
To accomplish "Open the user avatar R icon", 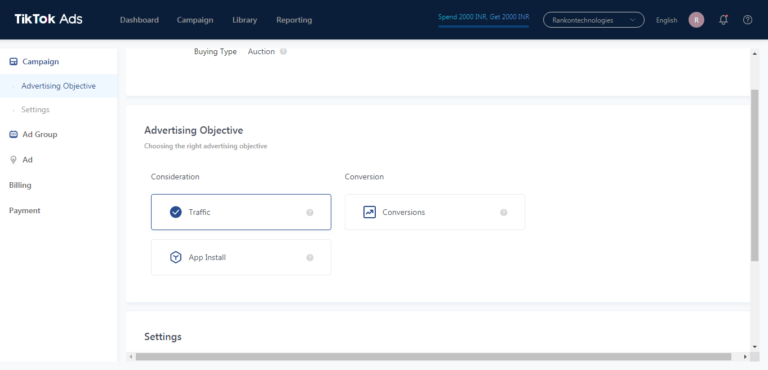I will (696, 20).
